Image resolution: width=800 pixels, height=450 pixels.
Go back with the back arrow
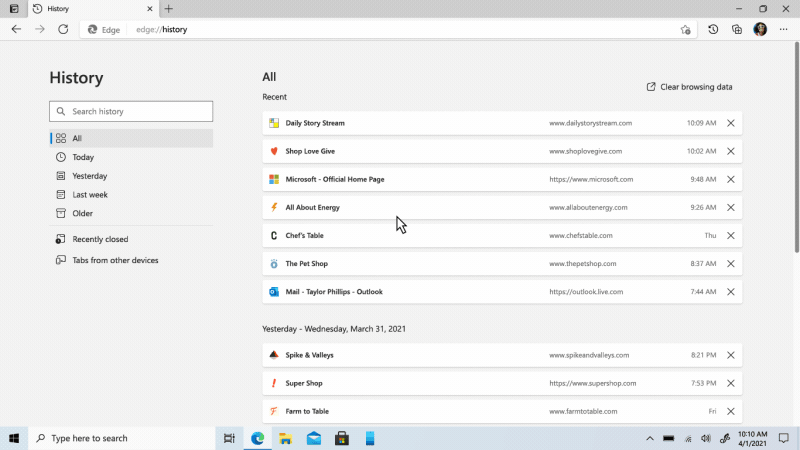click(16, 30)
